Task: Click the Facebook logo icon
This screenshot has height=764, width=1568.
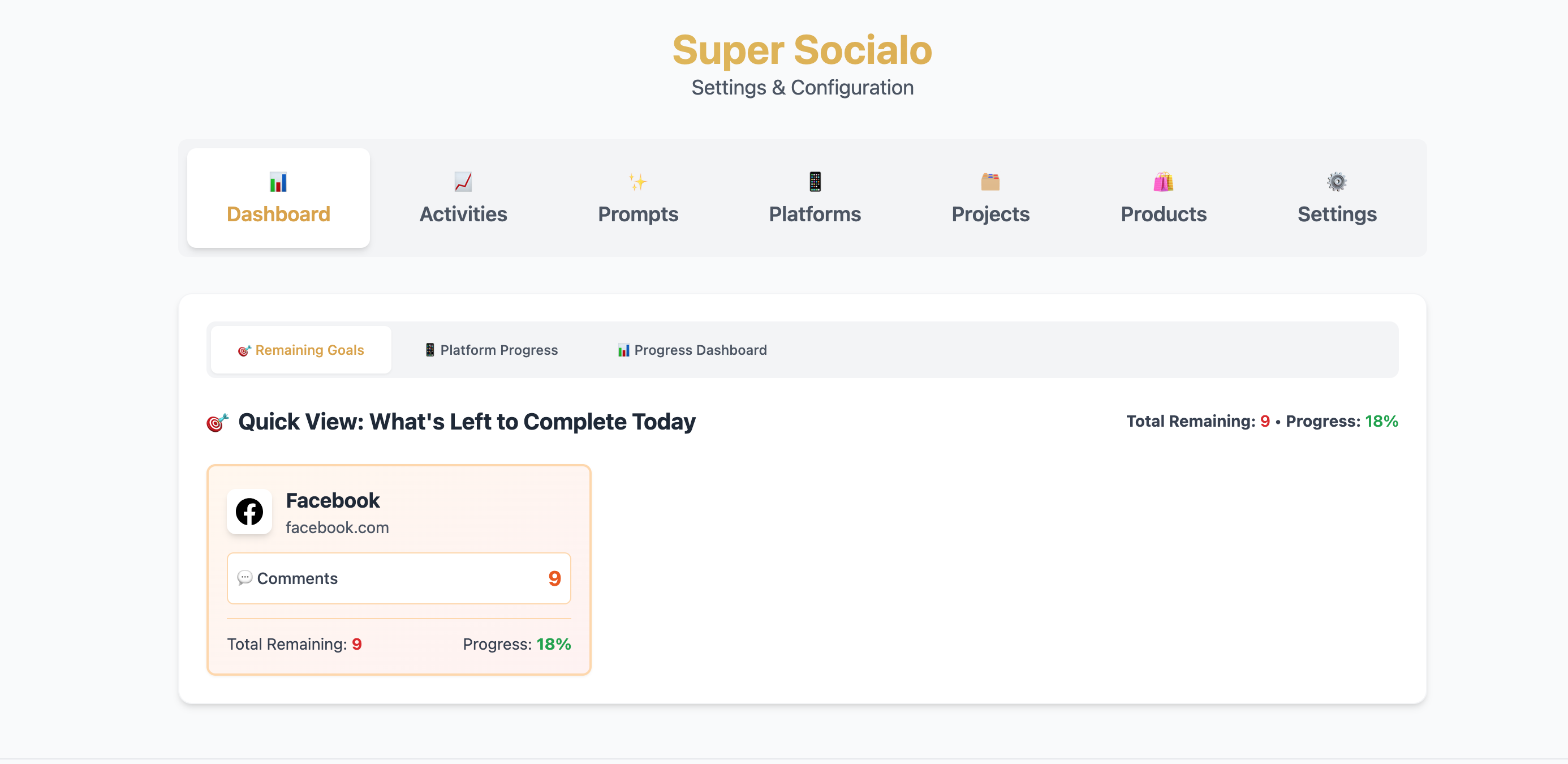Action: 249,512
